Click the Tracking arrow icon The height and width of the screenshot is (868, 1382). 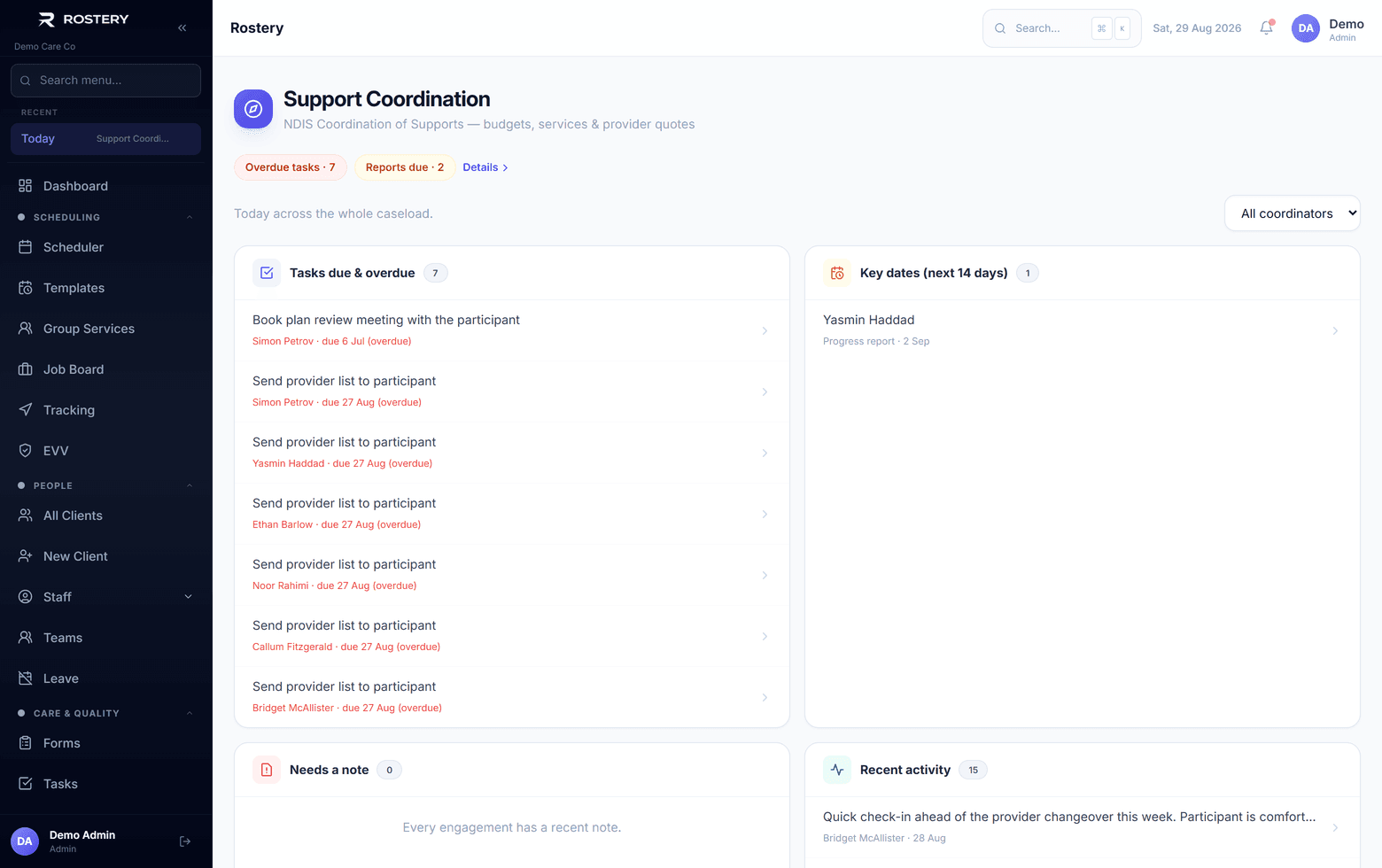[x=26, y=410]
